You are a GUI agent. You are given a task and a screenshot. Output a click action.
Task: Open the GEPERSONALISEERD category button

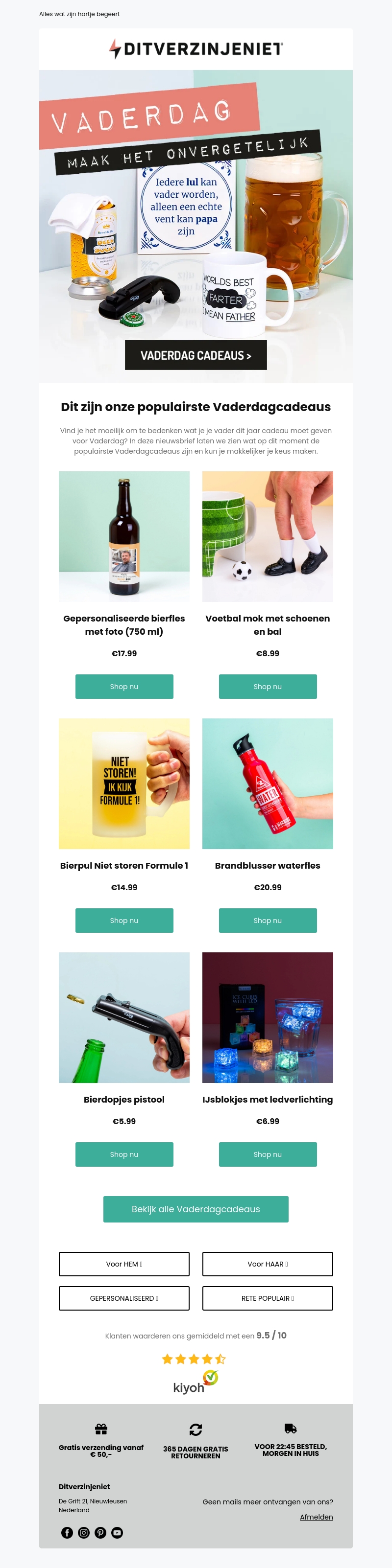(x=124, y=1298)
